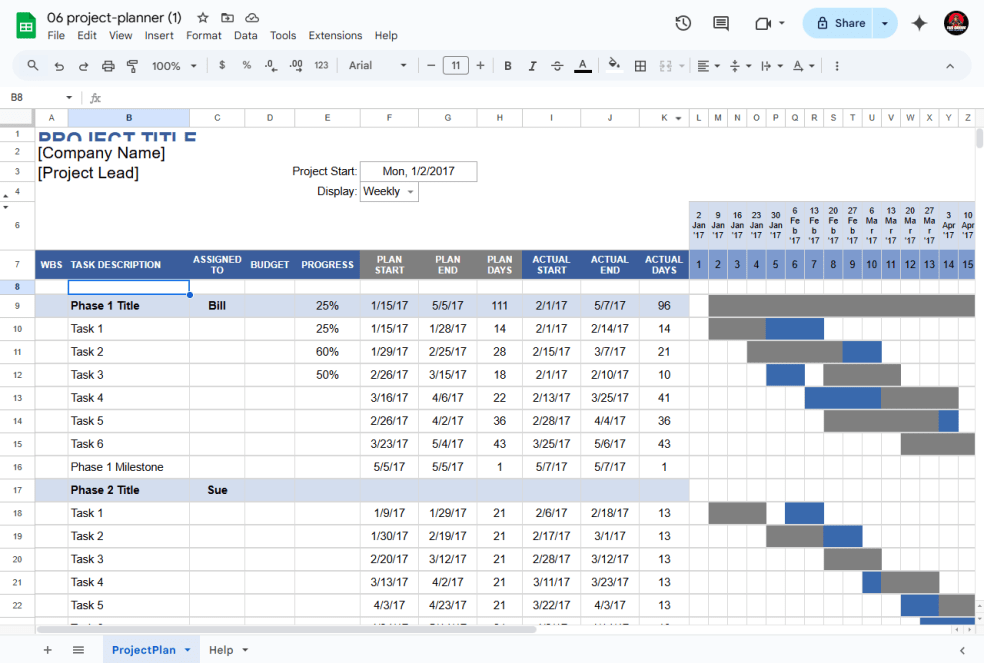Image resolution: width=984 pixels, height=663 pixels.
Task: Switch to the Help sheet tab
Action: [220, 649]
